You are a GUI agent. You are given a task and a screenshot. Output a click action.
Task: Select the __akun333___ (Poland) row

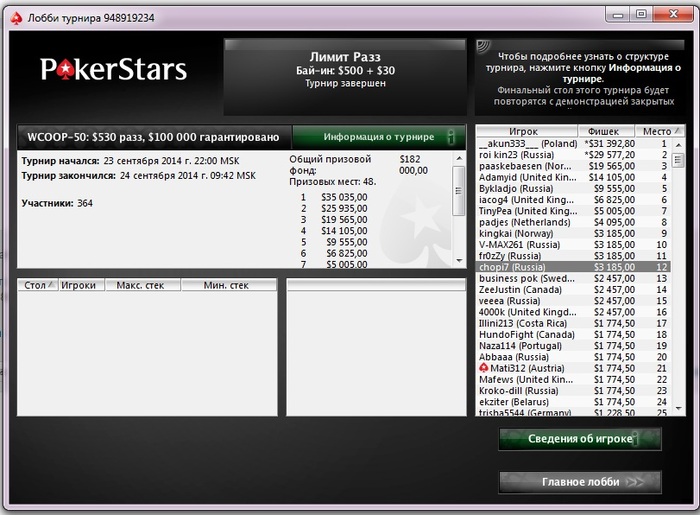(x=573, y=143)
